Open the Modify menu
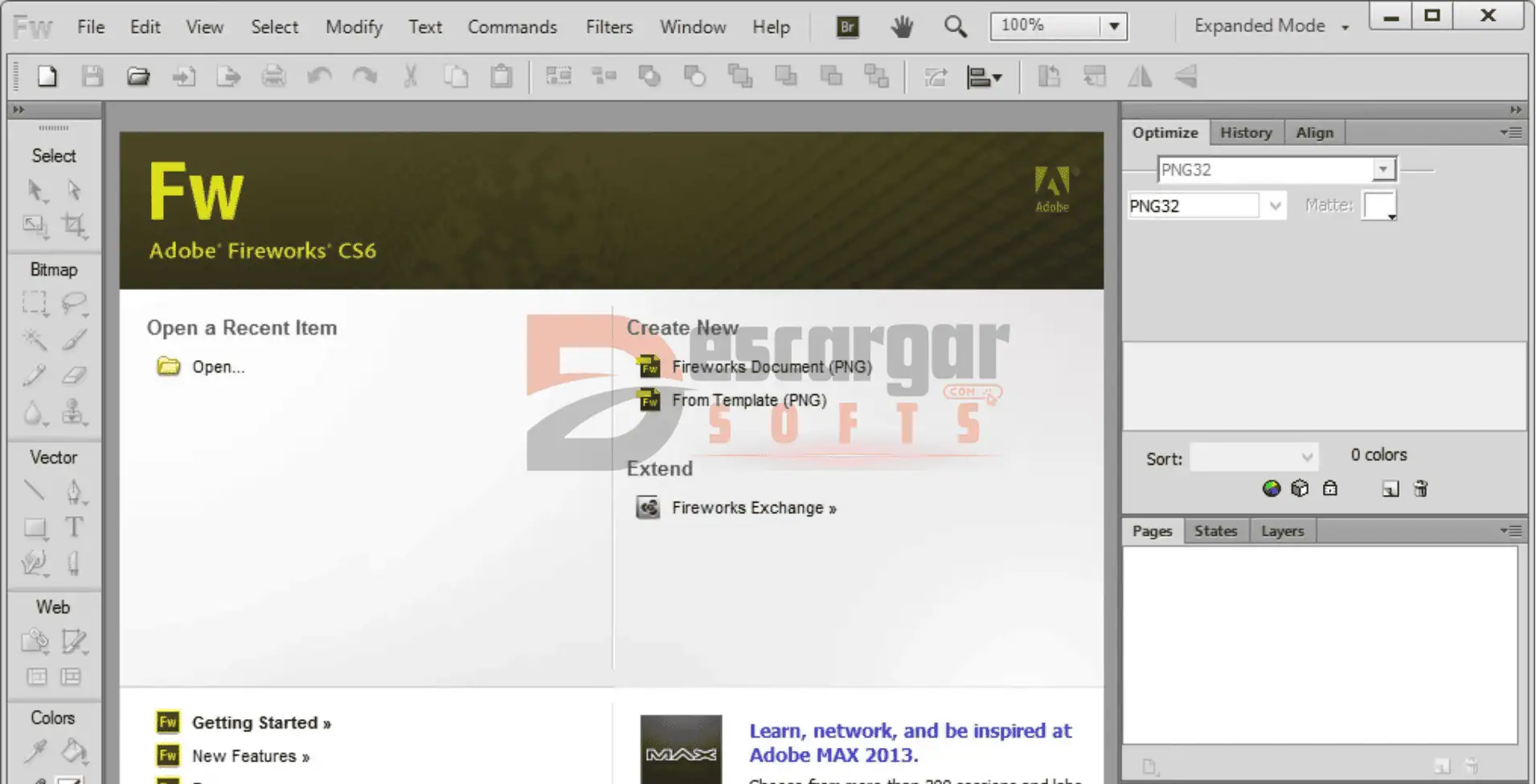Viewport: 1536px width, 784px height. point(354,27)
